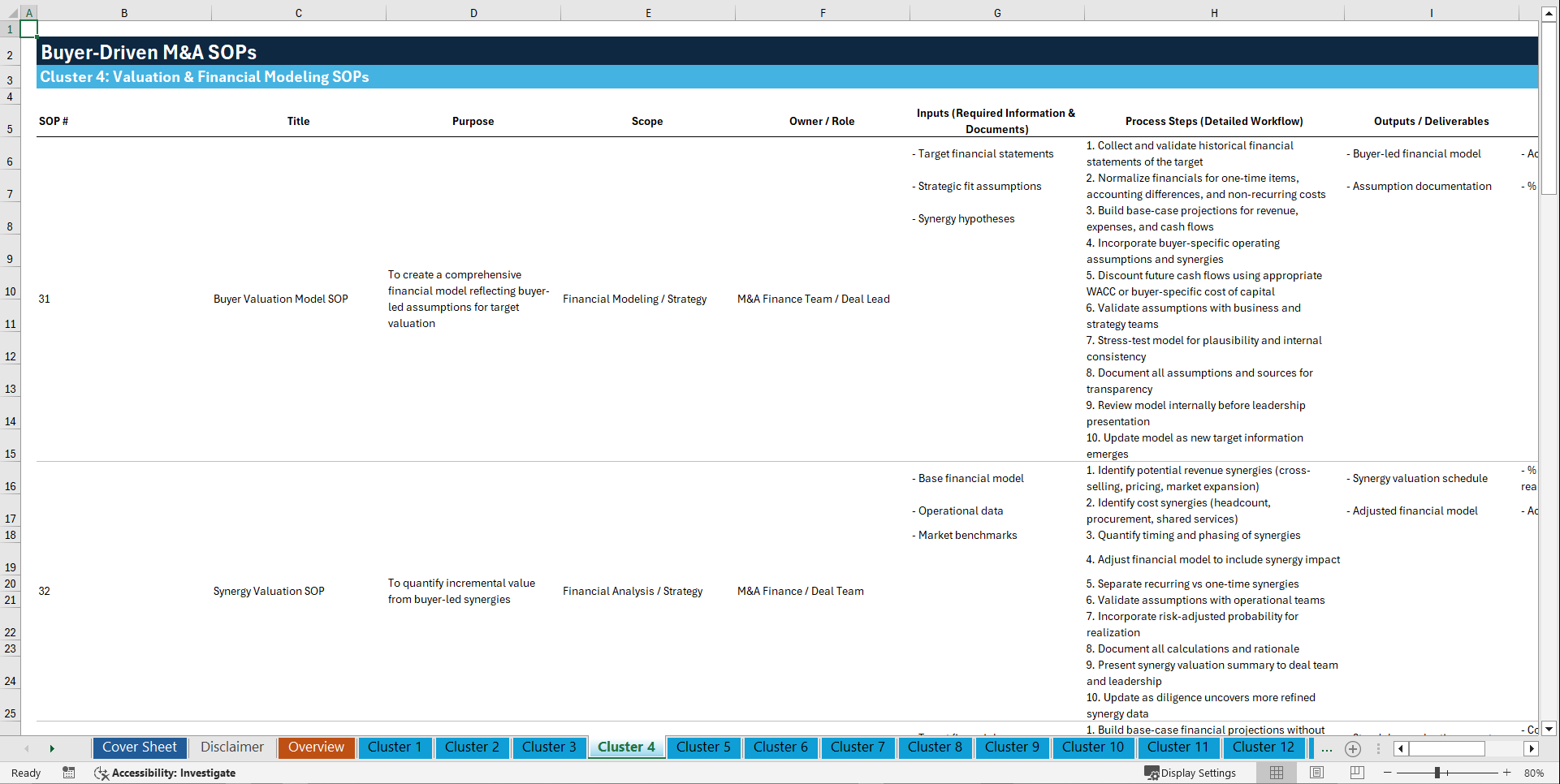Open the ellipsis to reveal hidden sheet tabs
The image size is (1560, 784).
(1327, 748)
